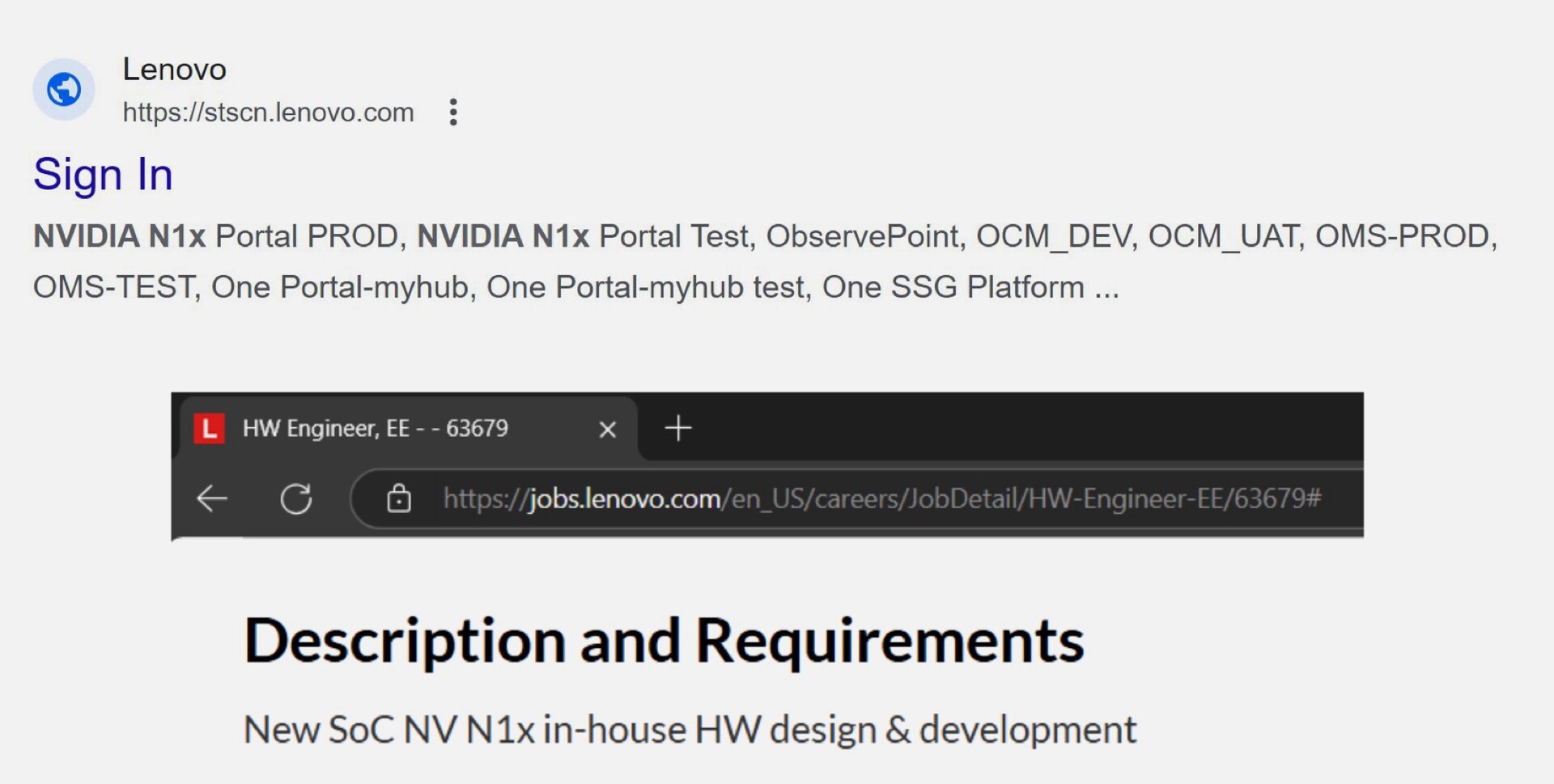The height and width of the screenshot is (784, 1554).
Task: Focus the jobs.lenovo.com address bar
Action: [882, 498]
